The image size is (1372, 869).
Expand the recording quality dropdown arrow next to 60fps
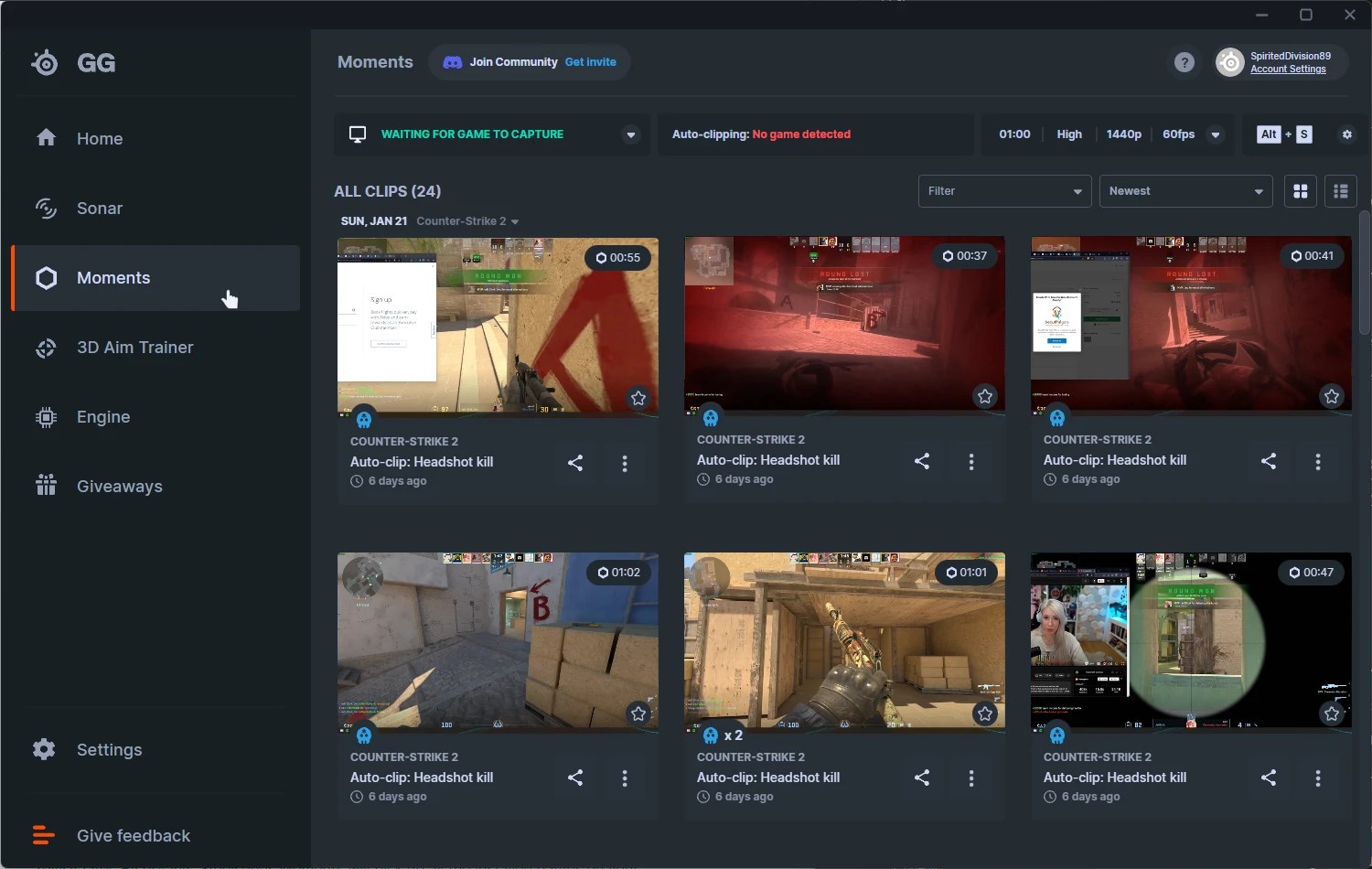click(1216, 135)
